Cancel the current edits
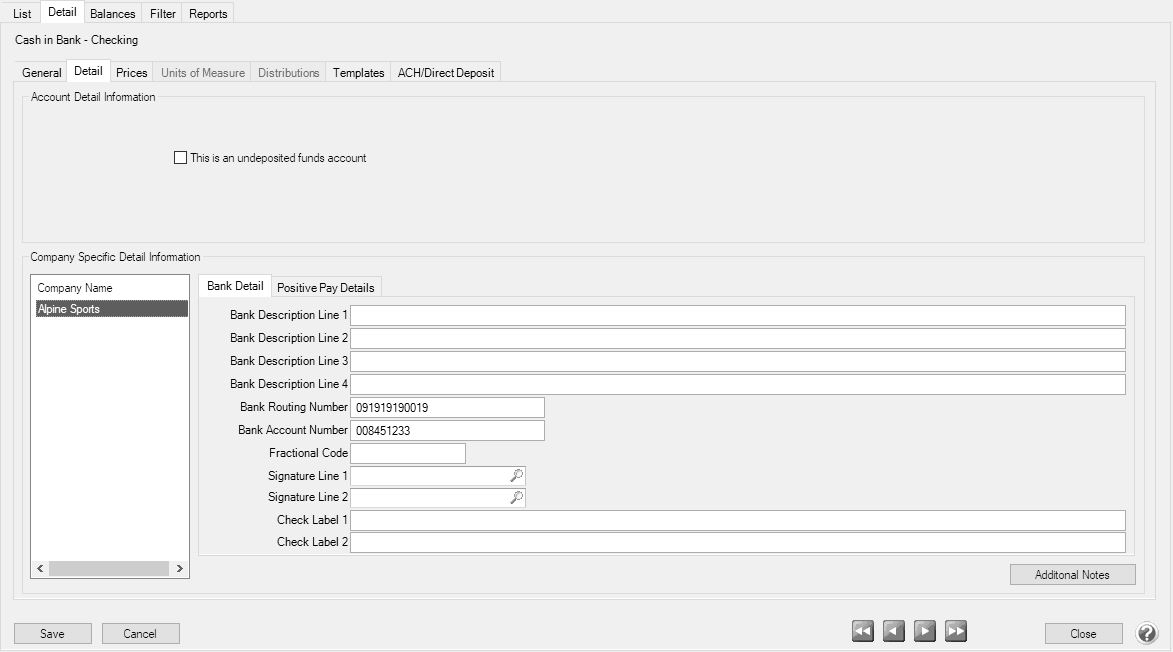 pos(140,633)
